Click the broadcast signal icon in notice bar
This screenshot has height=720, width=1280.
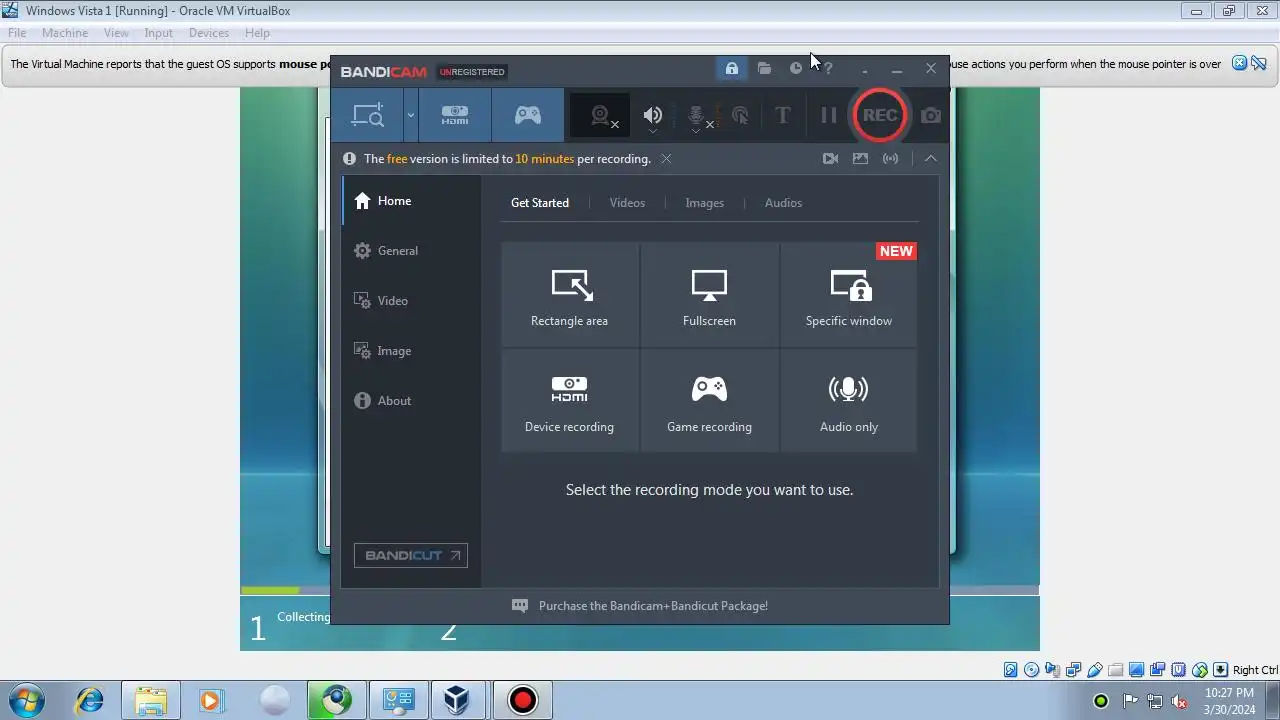[x=890, y=158]
